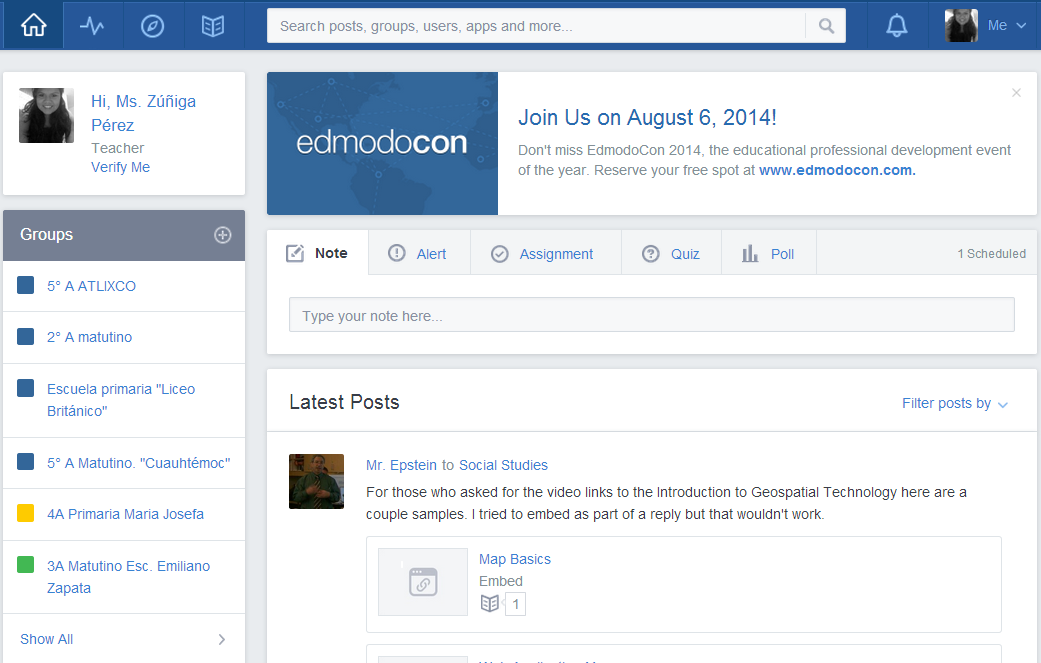Click the Verify Me link
Image resolution: width=1041 pixels, height=663 pixels.
[120, 167]
